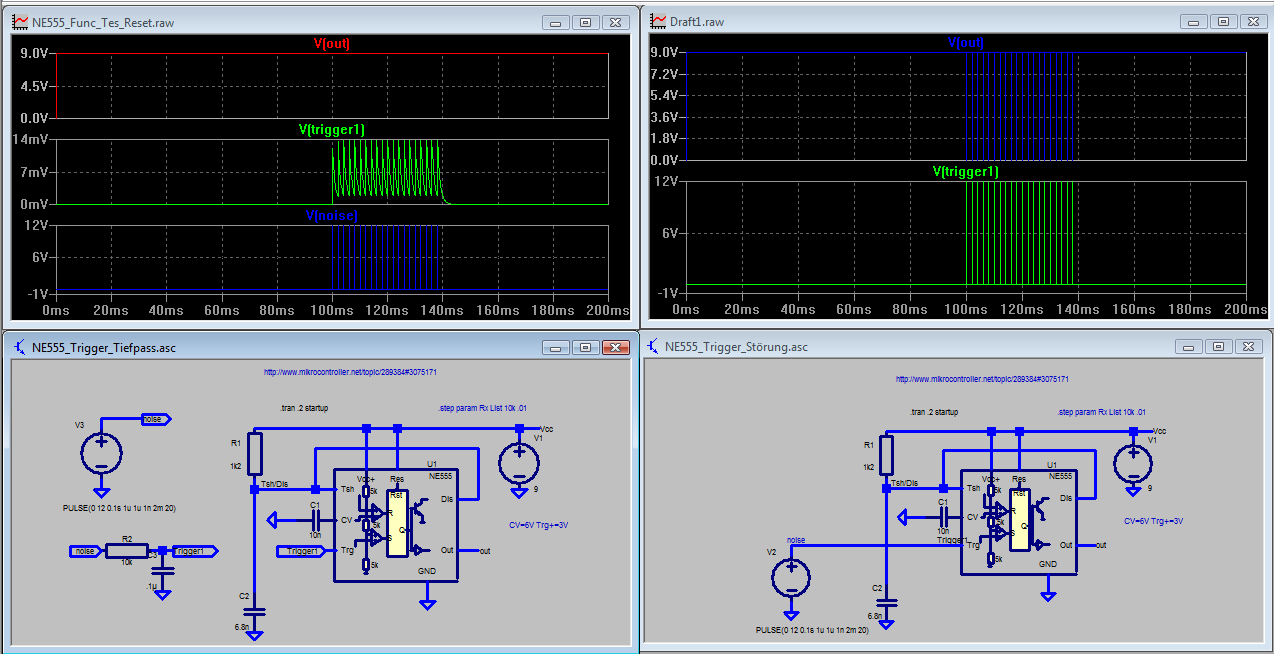
Task: Click the 200ms time axis label in Draft1.raw
Action: [1246, 310]
